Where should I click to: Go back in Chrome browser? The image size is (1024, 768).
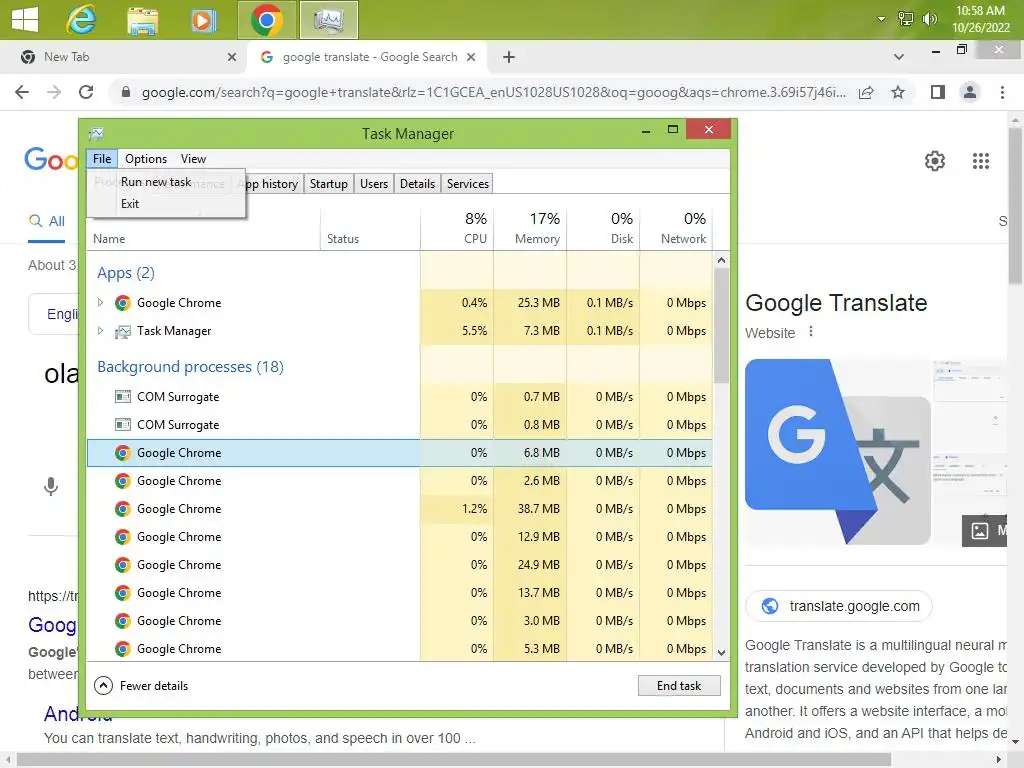[x=22, y=92]
